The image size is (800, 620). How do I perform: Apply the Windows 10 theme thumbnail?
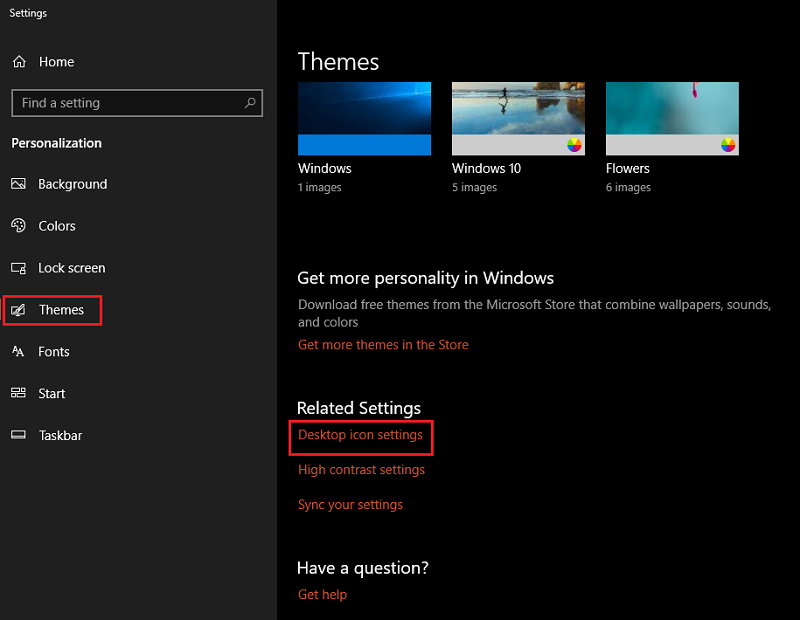click(518, 118)
